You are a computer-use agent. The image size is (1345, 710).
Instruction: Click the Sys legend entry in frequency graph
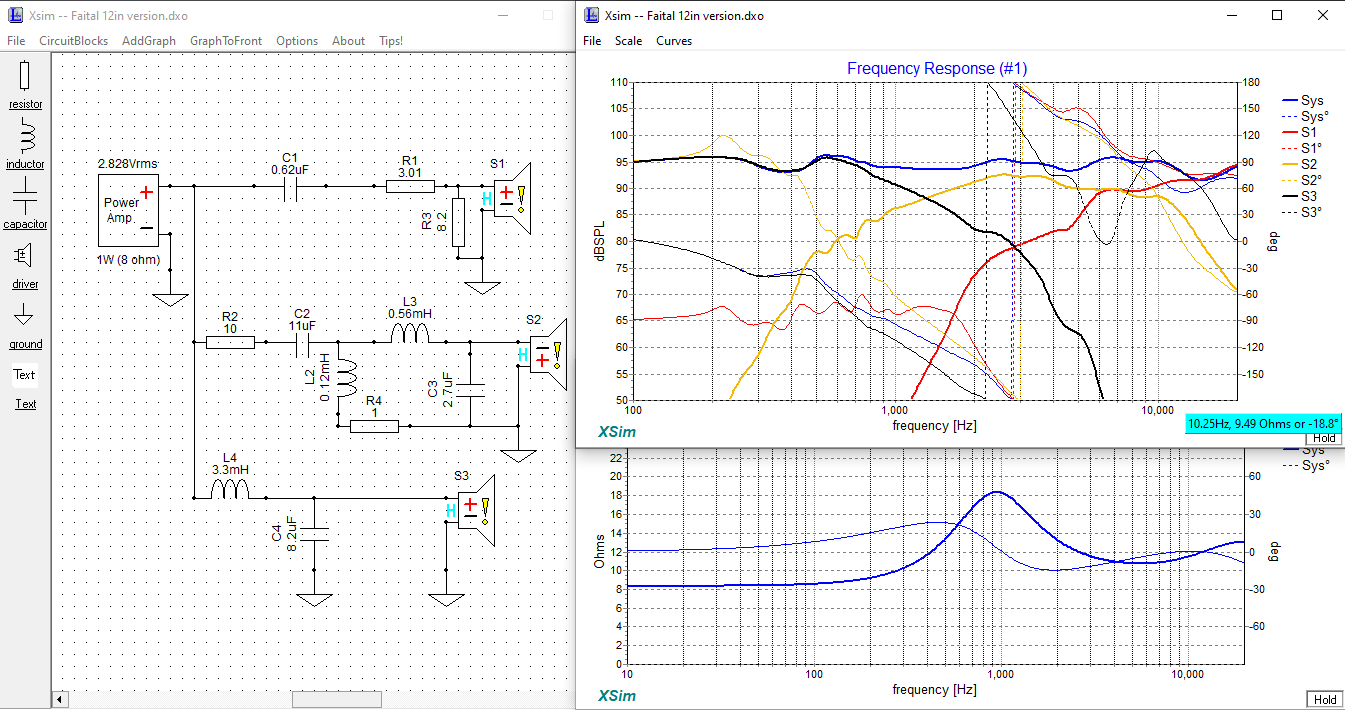tap(1303, 100)
